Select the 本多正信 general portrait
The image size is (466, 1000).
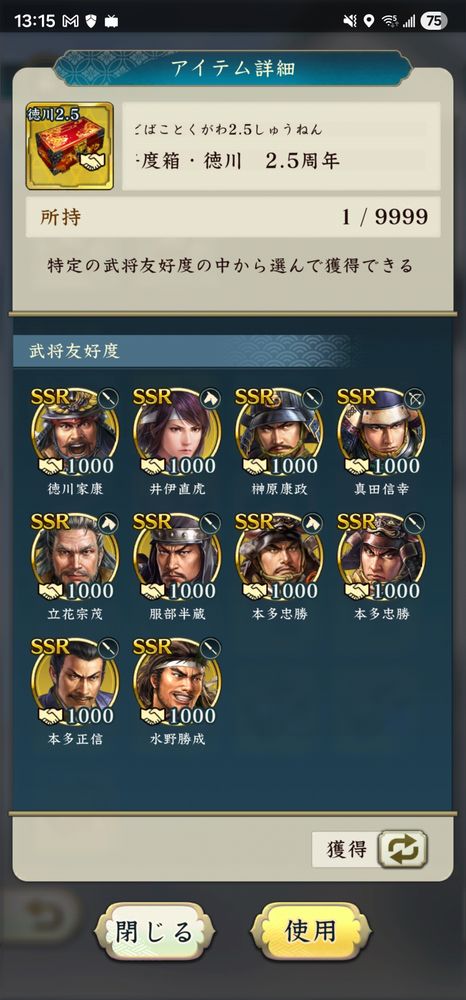coord(75,682)
